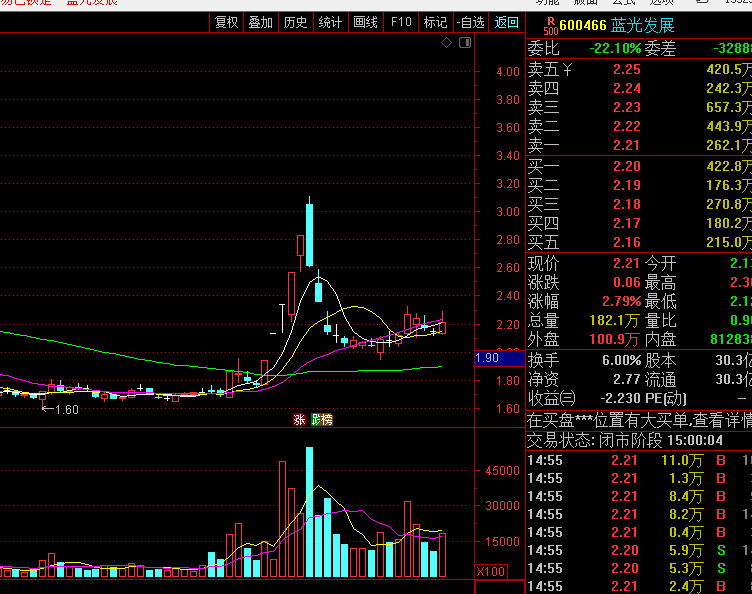Click the diamond marker icon above chart

click(446, 43)
